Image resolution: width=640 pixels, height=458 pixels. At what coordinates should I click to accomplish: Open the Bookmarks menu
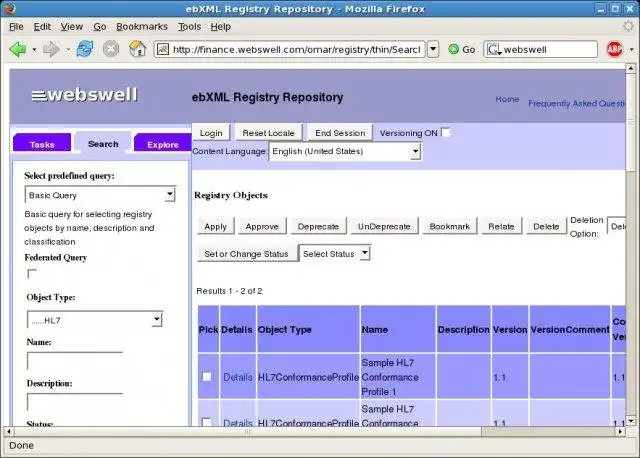coord(142,27)
